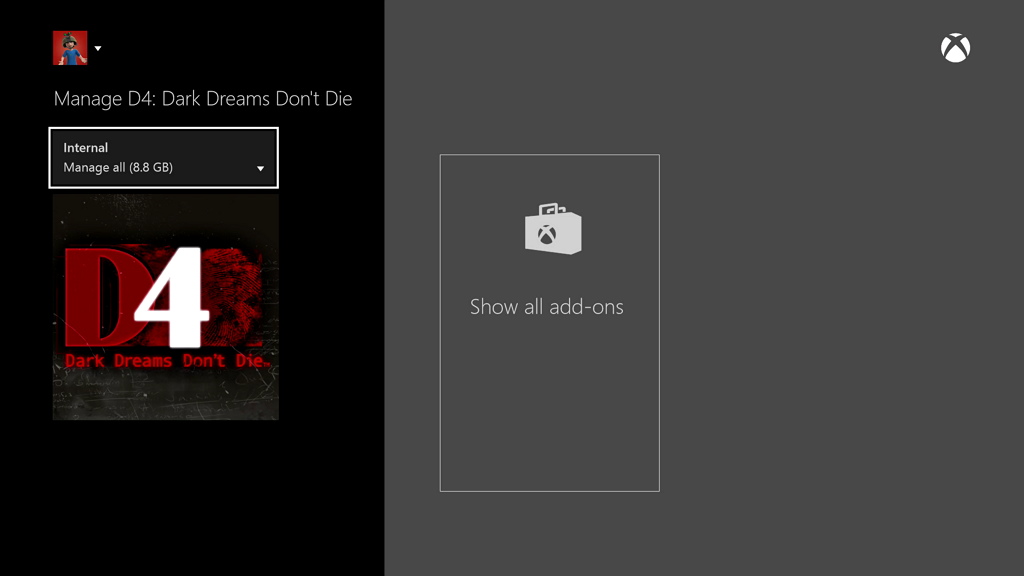Open the Show all add-ons tile
This screenshot has width=1024, height=576.
pos(549,323)
